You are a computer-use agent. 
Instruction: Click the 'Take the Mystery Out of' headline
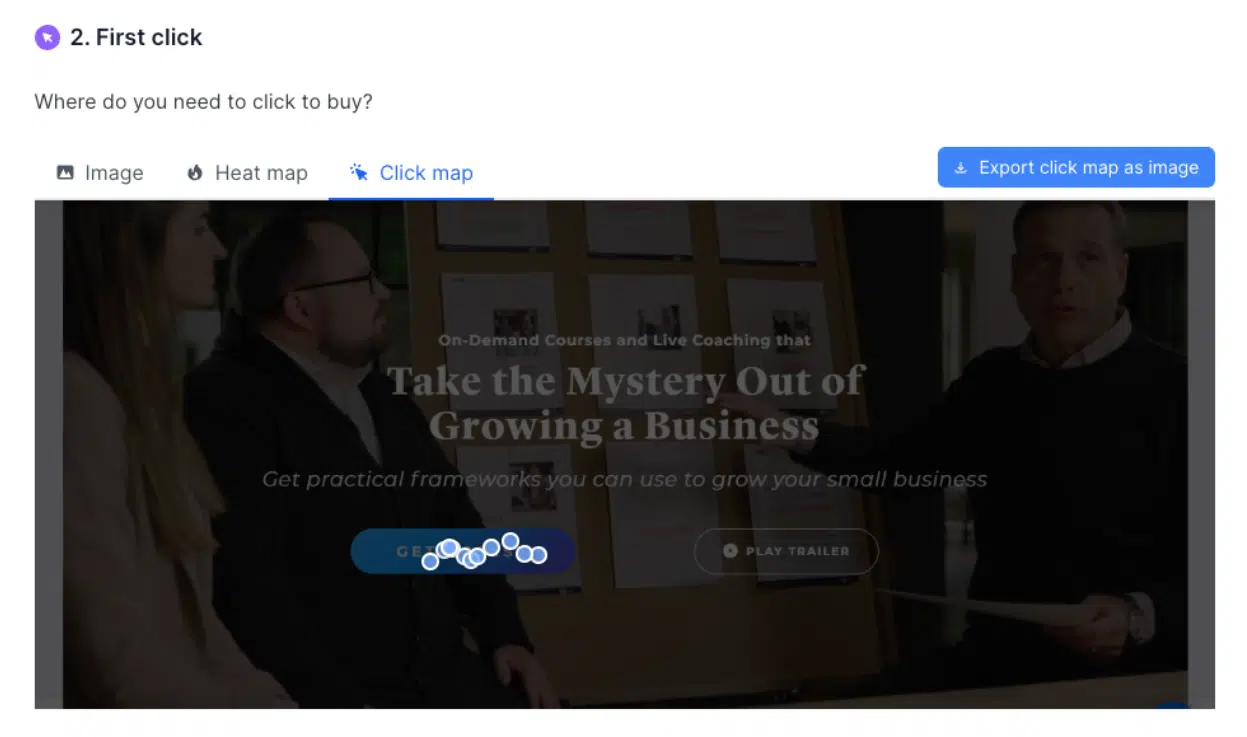point(626,381)
